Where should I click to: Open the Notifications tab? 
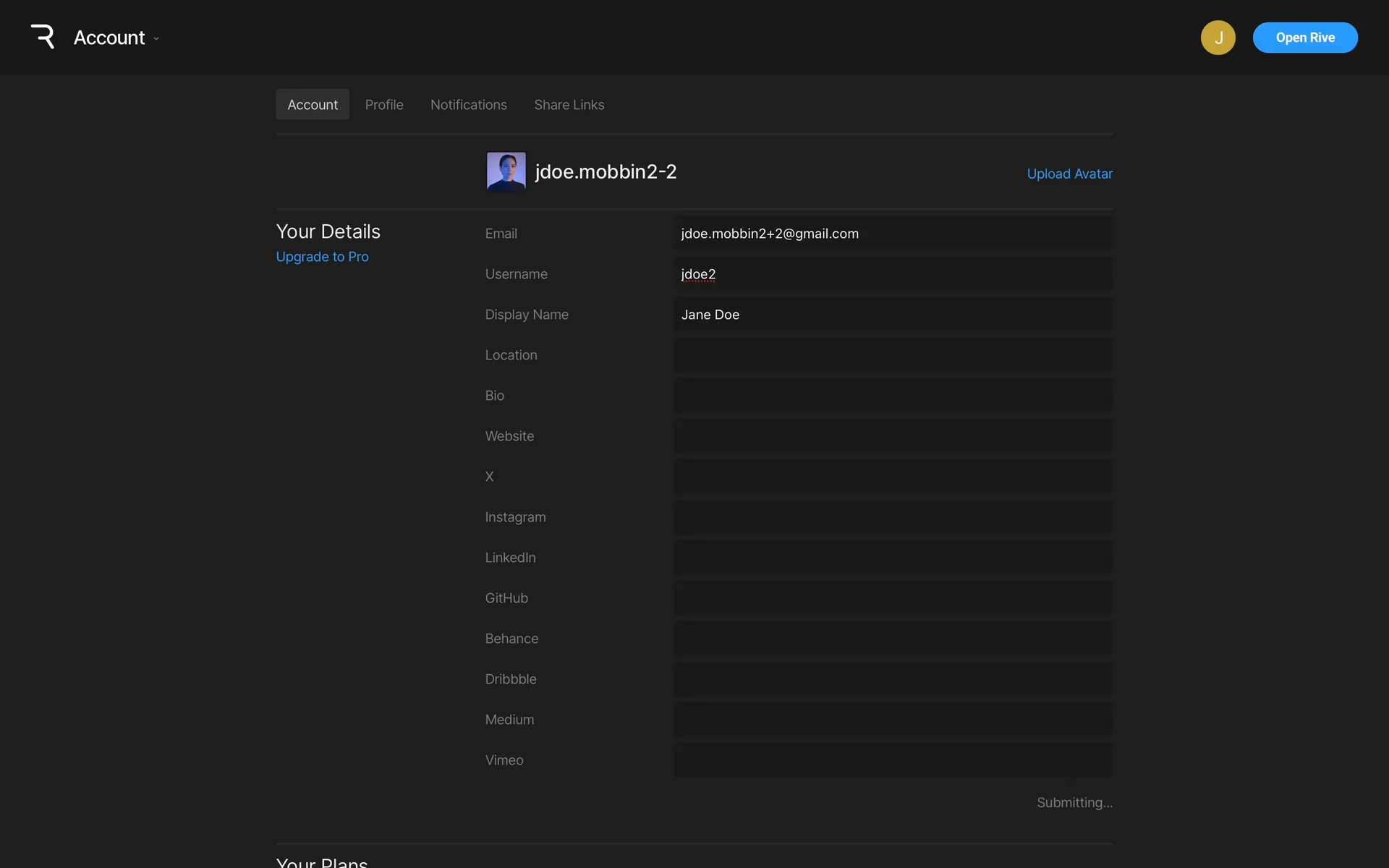coord(468,105)
